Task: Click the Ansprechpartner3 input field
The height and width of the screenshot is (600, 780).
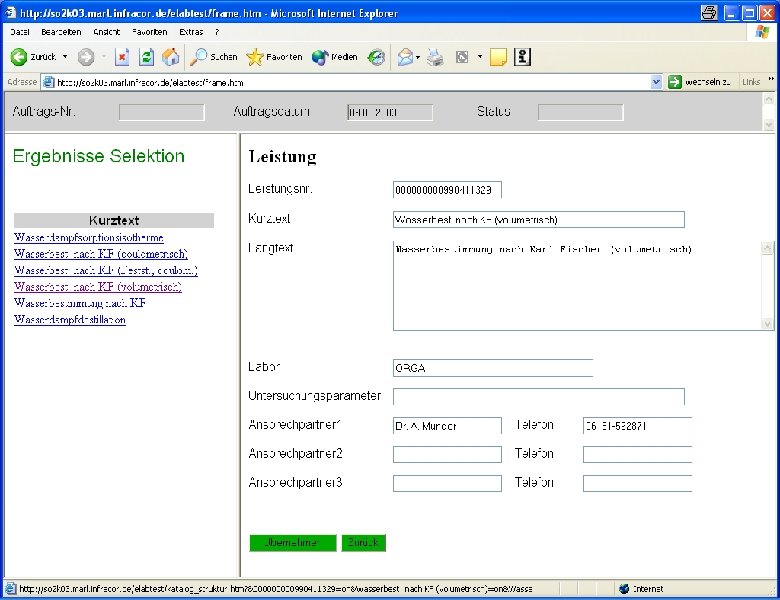Action: pyautogui.click(x=447, y=483)
